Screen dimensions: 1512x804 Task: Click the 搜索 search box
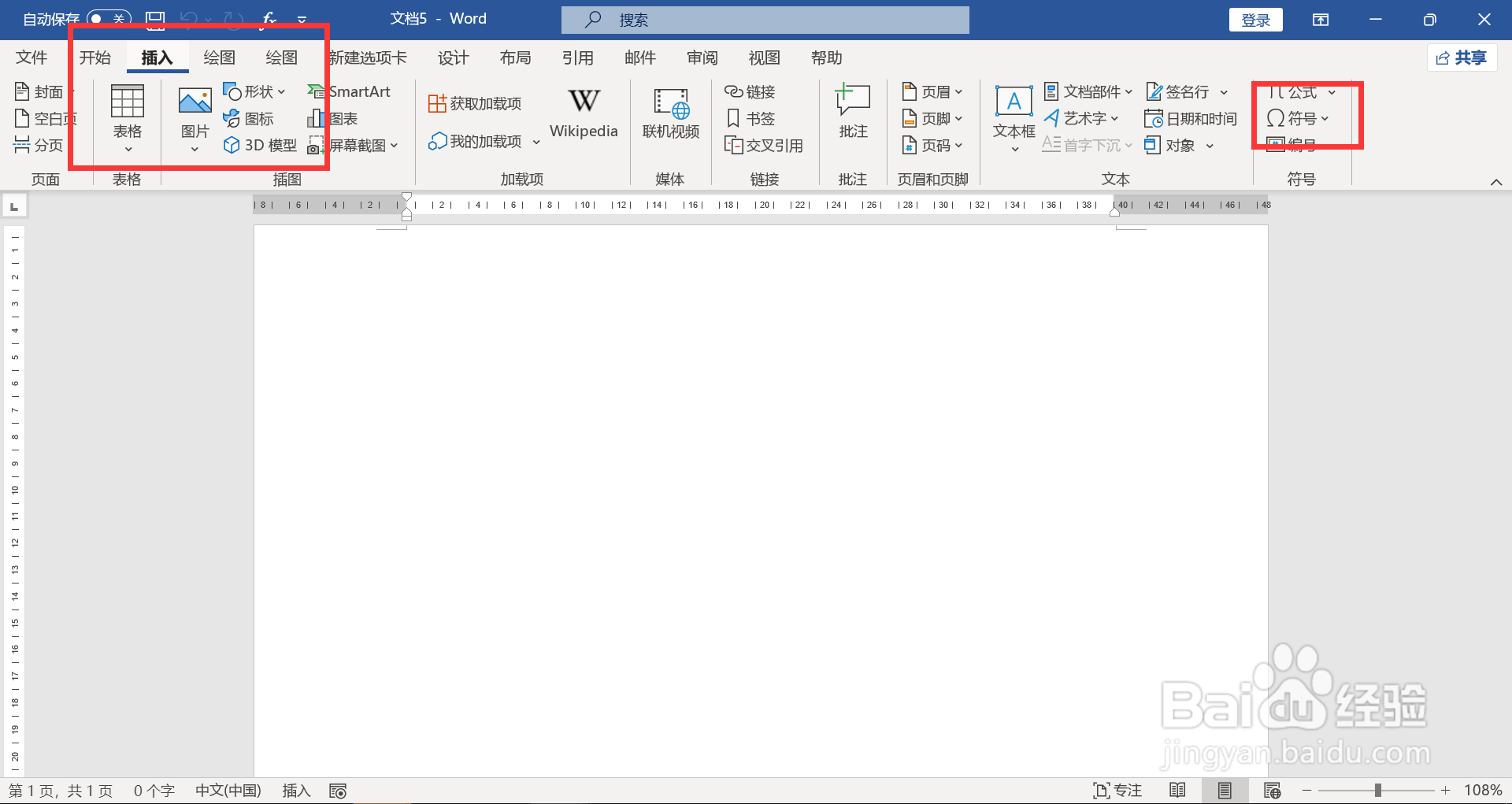click(x=765, y=20)
